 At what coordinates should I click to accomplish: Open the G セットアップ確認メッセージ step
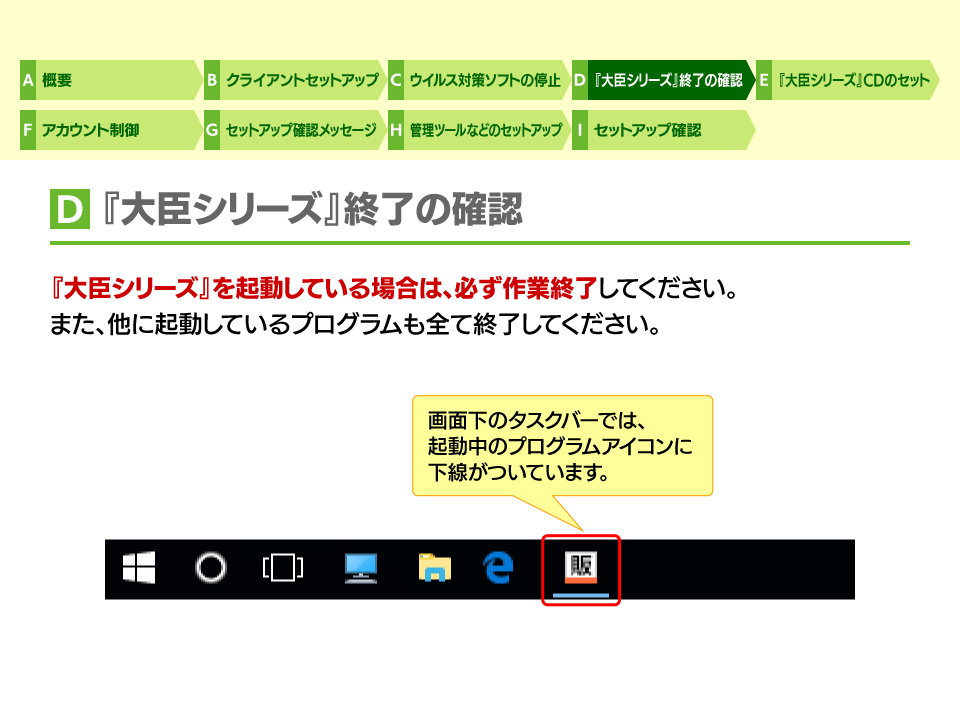coord(295,130)
